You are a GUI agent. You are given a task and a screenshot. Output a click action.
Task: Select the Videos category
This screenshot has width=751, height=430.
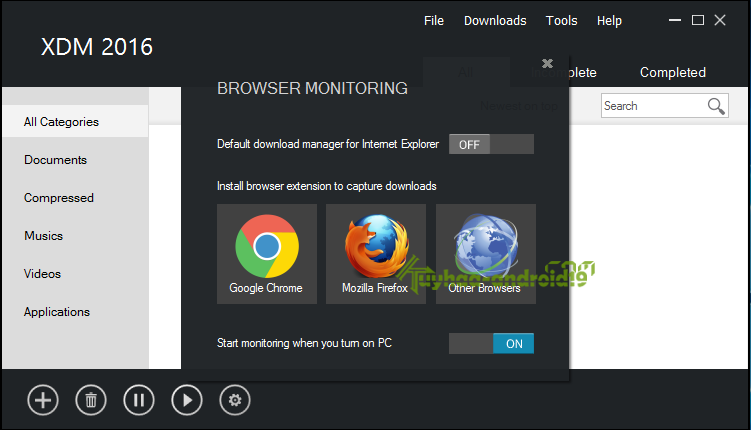(43, 274)
